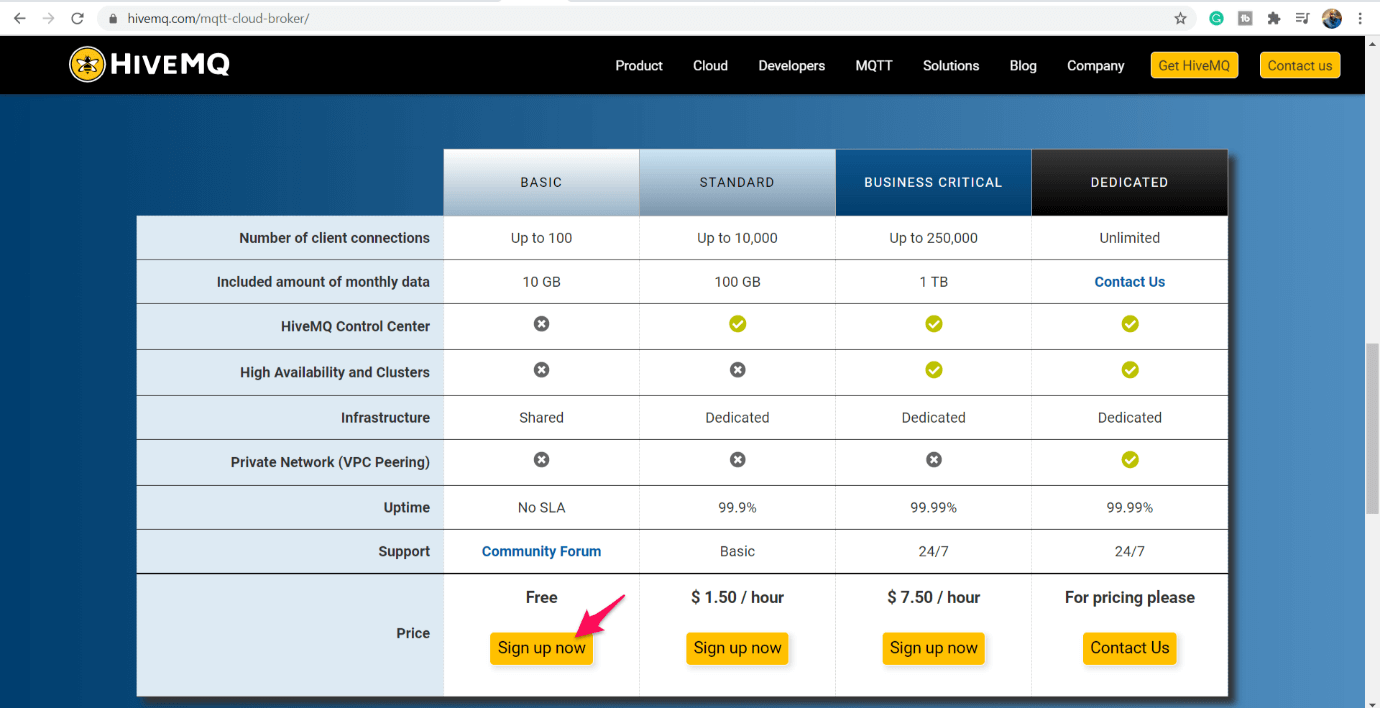Click the site lock icon
This screenshot has height=708, width=1380.
(111, 19)
